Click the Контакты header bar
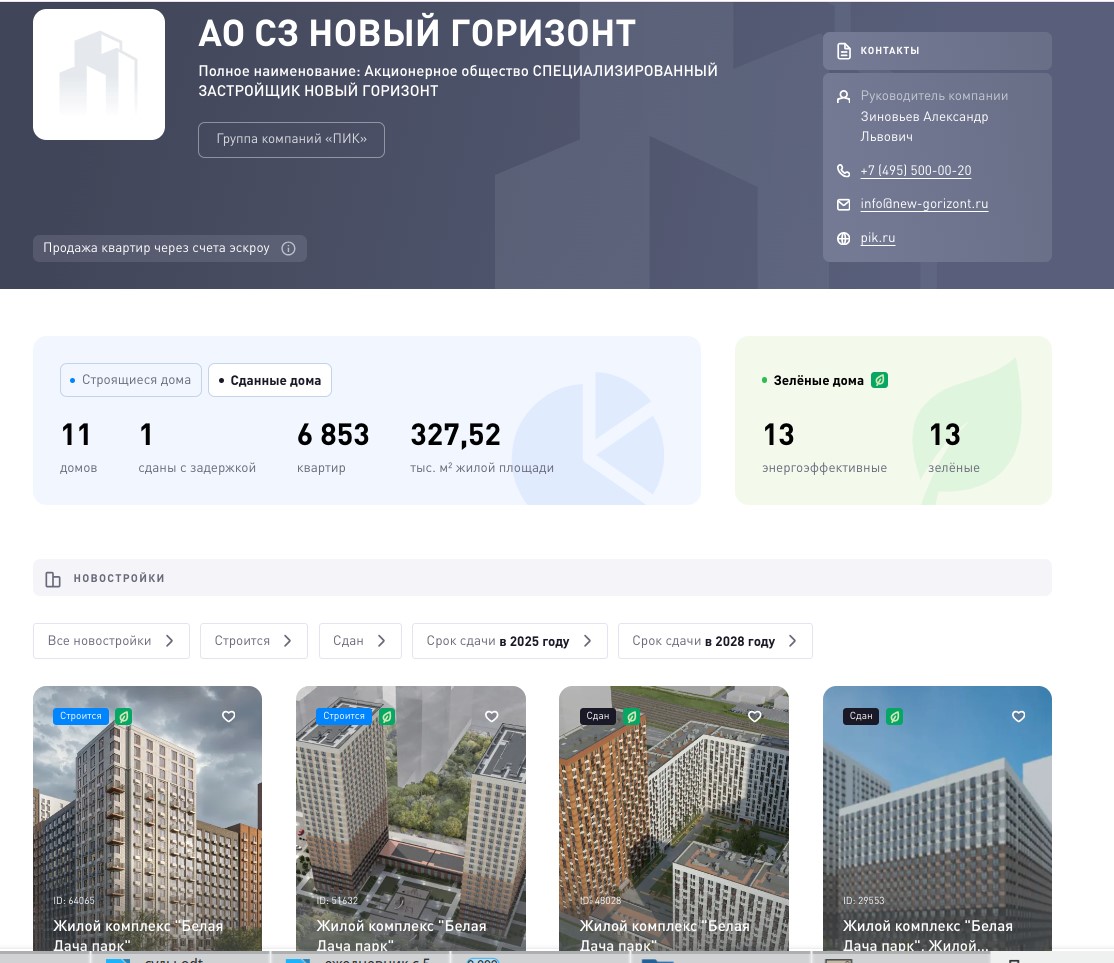The width and height of the screenshot is (1114, 963). point(937,51)
